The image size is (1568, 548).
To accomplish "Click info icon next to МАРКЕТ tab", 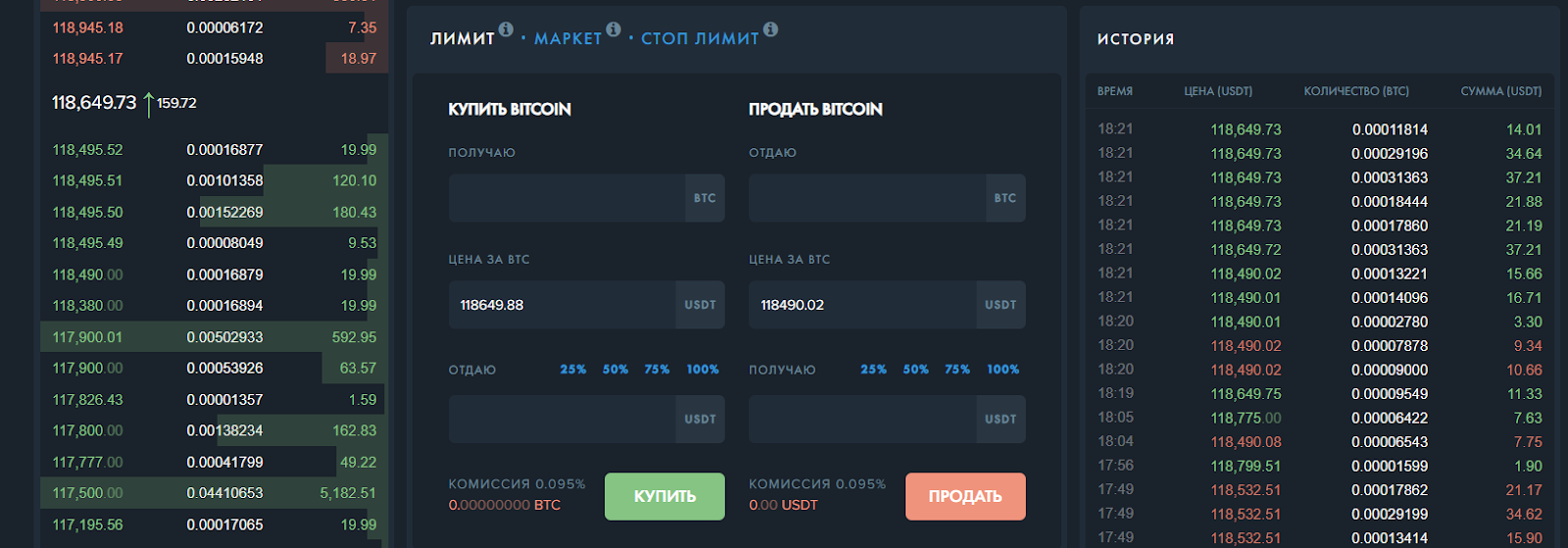I will [613, 29].
